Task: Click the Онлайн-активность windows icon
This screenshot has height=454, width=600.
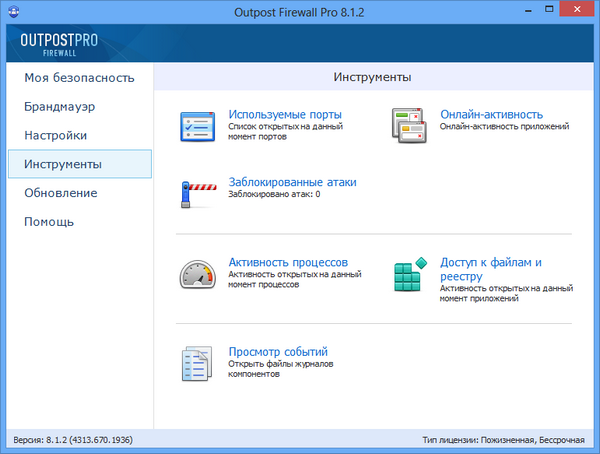Action: 410,126
